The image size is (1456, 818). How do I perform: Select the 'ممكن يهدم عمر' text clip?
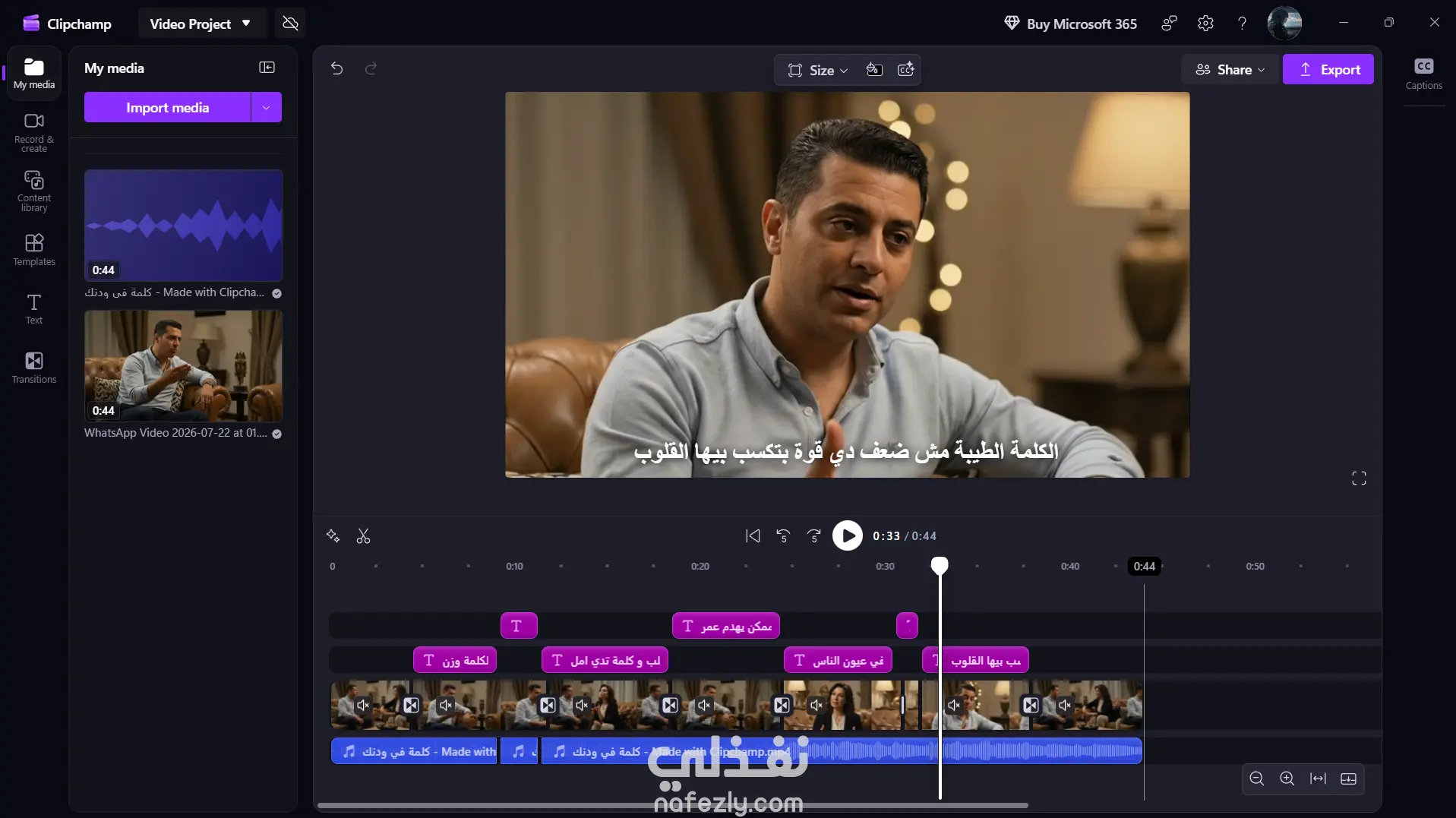pos(726,626)
